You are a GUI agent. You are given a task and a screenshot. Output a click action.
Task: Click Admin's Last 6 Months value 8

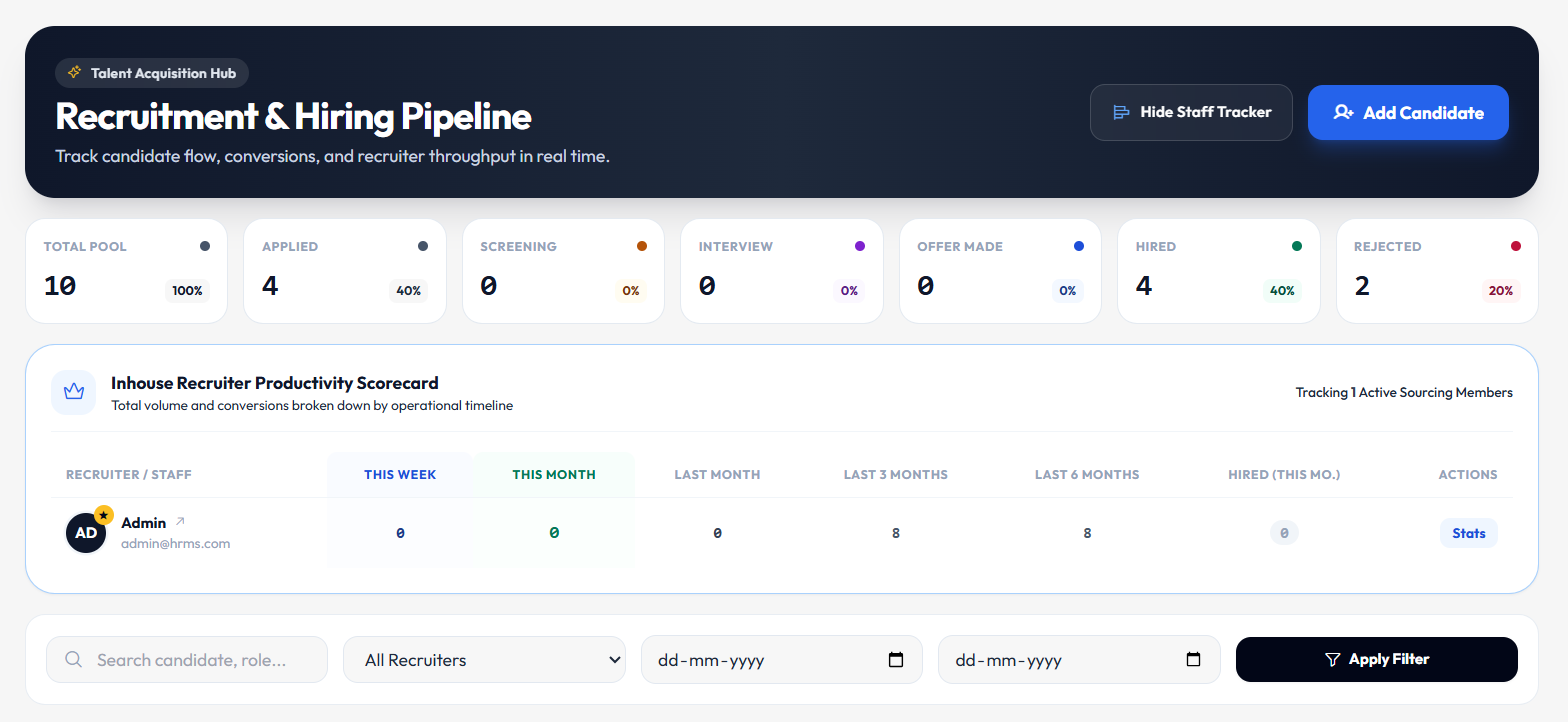click(1087, 534)
